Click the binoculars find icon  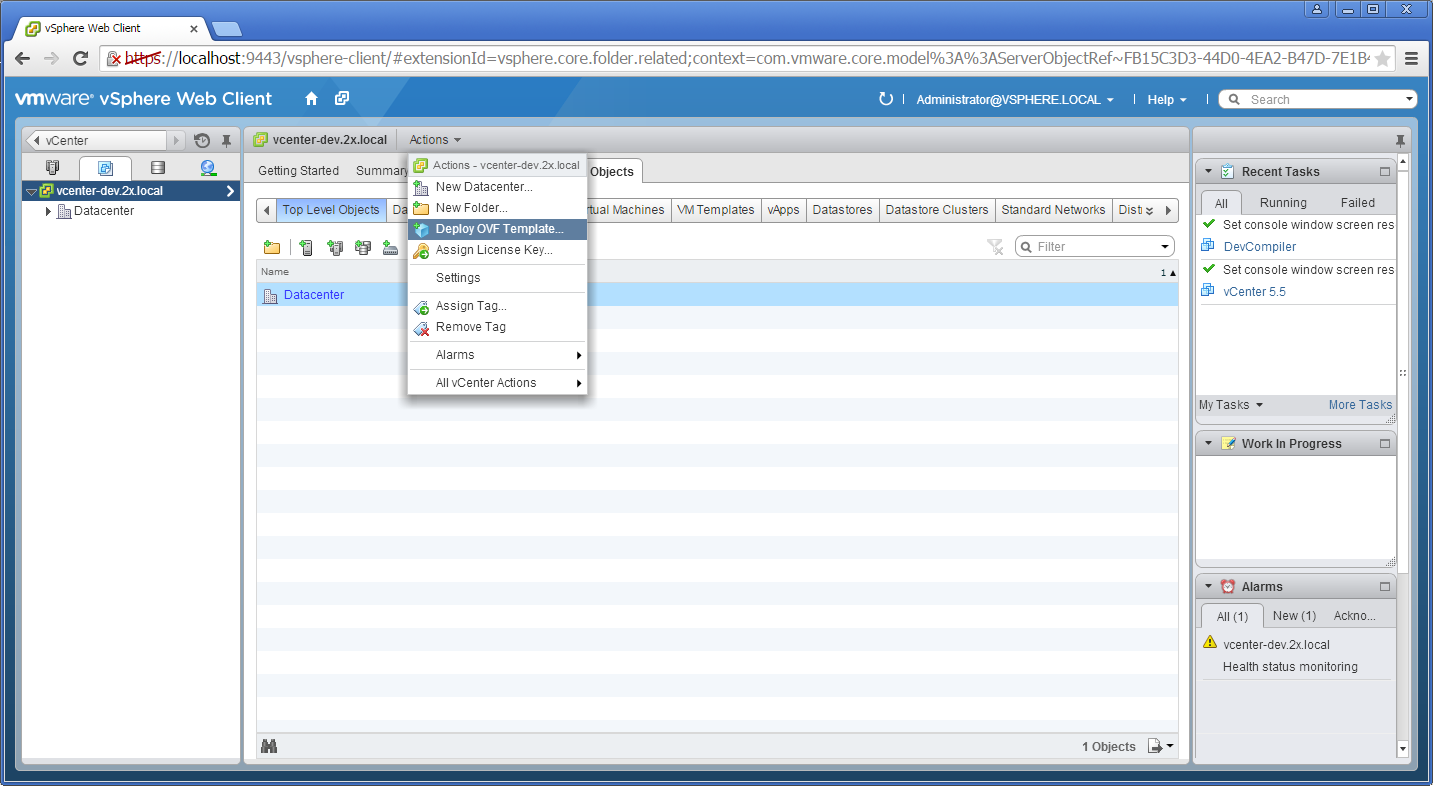click(x=269, y=746)
